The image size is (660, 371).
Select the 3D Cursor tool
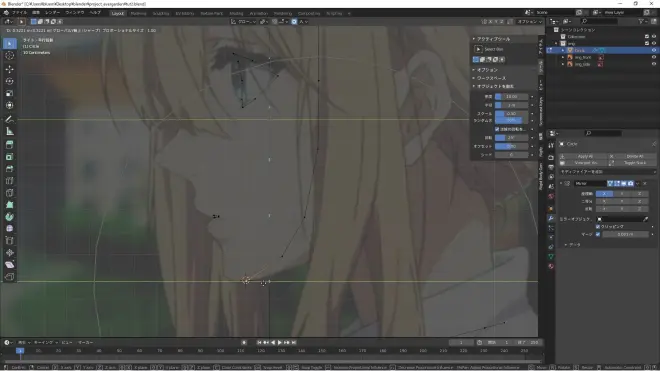pos(10,56)
